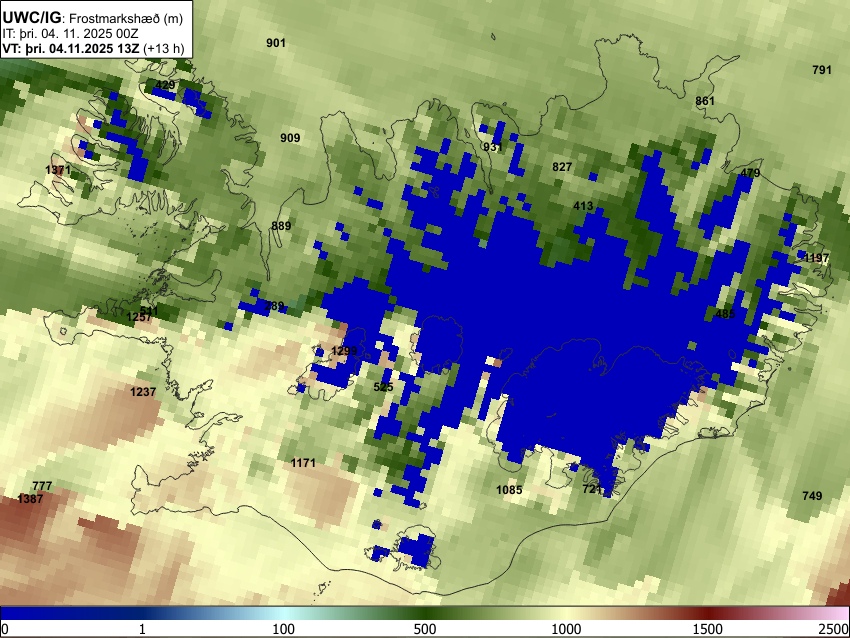Click the 777 value label

click(x=42, y=486)
